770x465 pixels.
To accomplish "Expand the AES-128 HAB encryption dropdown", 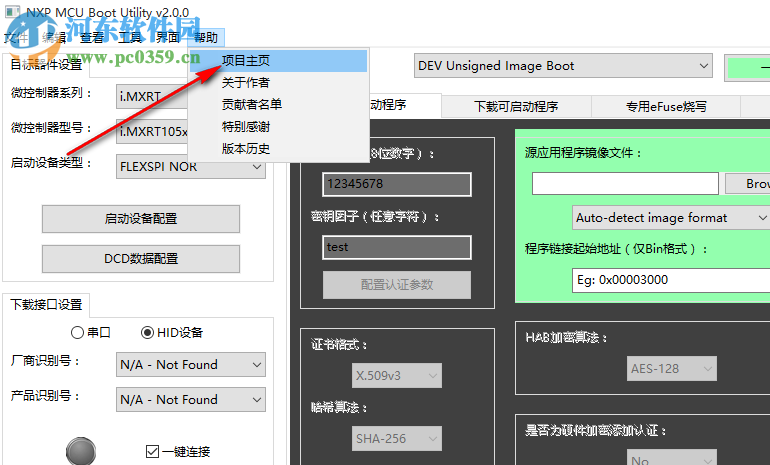I will coord(671,369).
